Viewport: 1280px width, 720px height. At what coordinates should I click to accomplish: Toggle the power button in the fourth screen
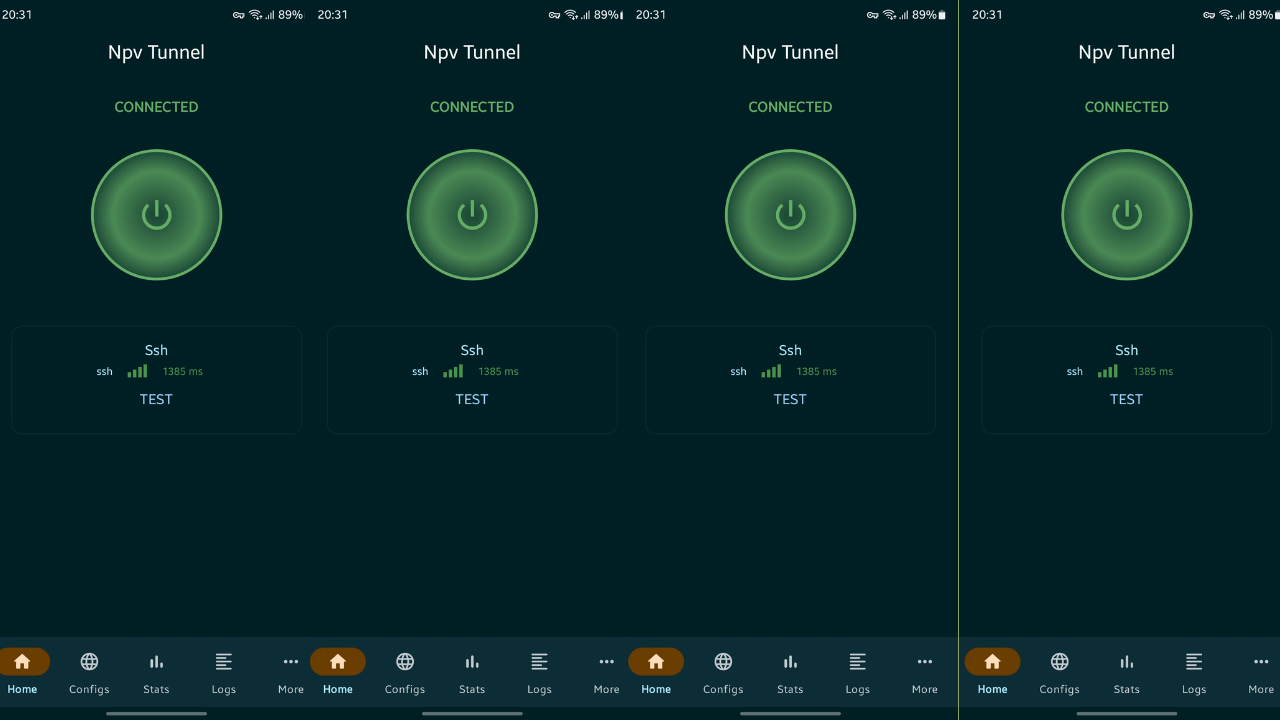coord(1127,215)
